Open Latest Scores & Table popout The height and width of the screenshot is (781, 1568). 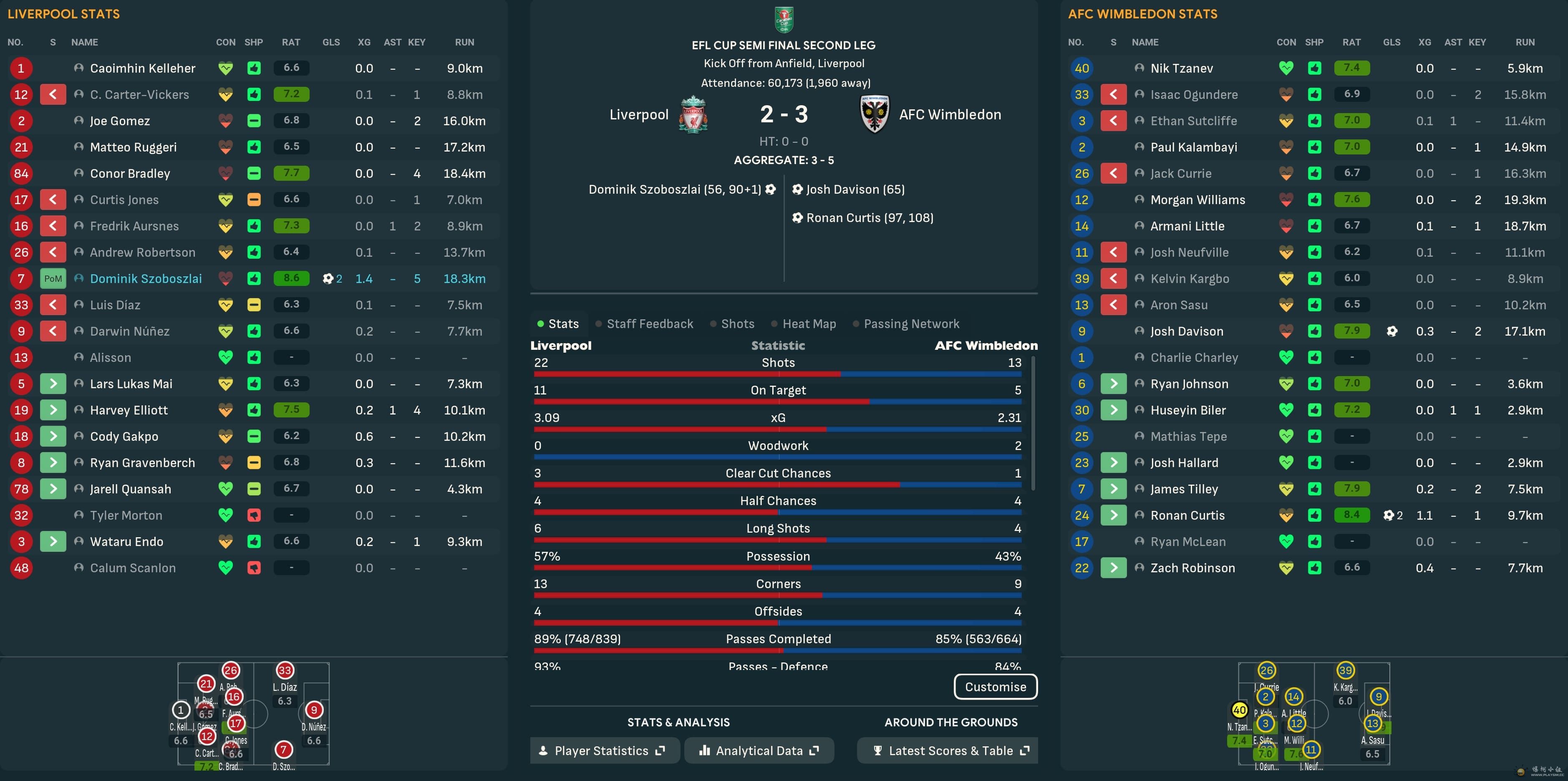coord(947,751)
